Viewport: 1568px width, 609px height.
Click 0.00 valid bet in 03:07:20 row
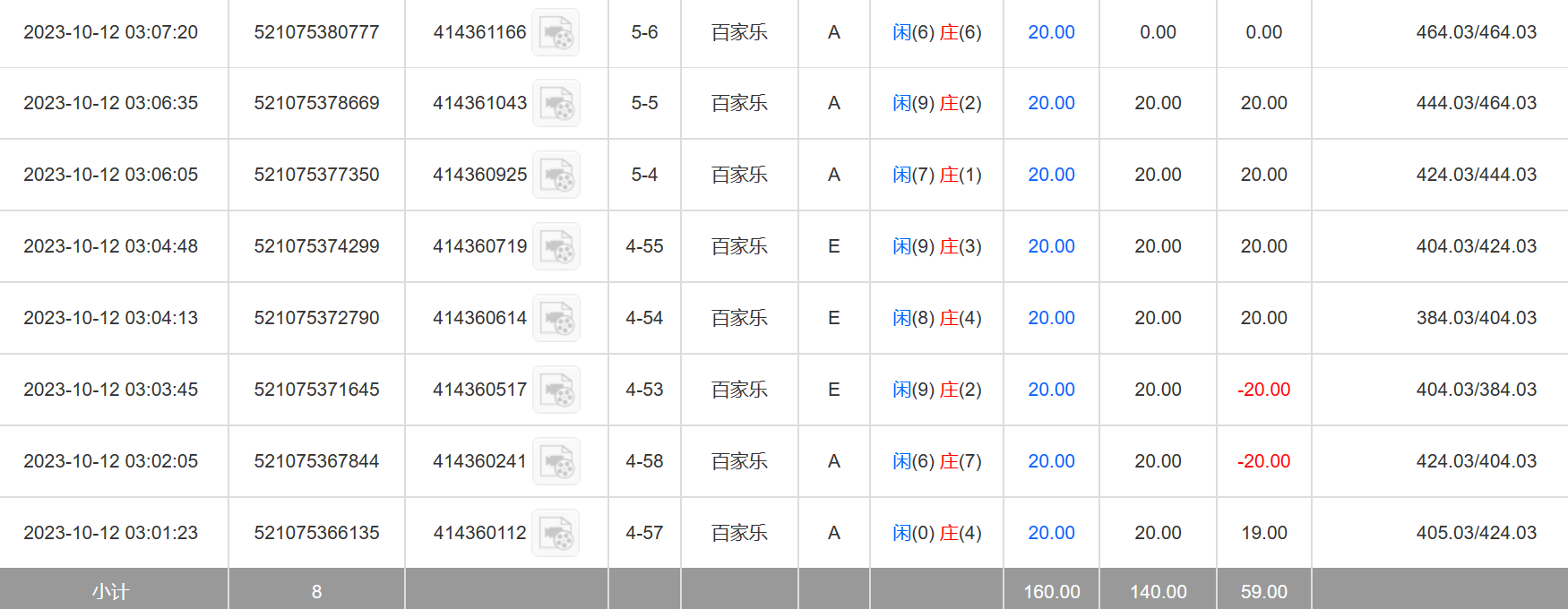pyautogui.click(x=1158, y=32)
